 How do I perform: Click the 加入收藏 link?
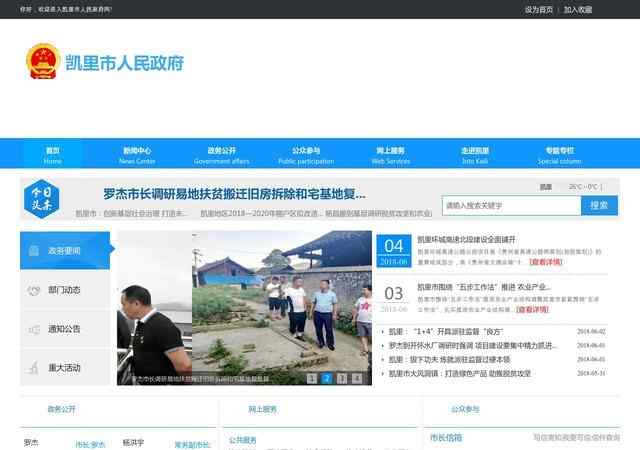coord(578,10)
